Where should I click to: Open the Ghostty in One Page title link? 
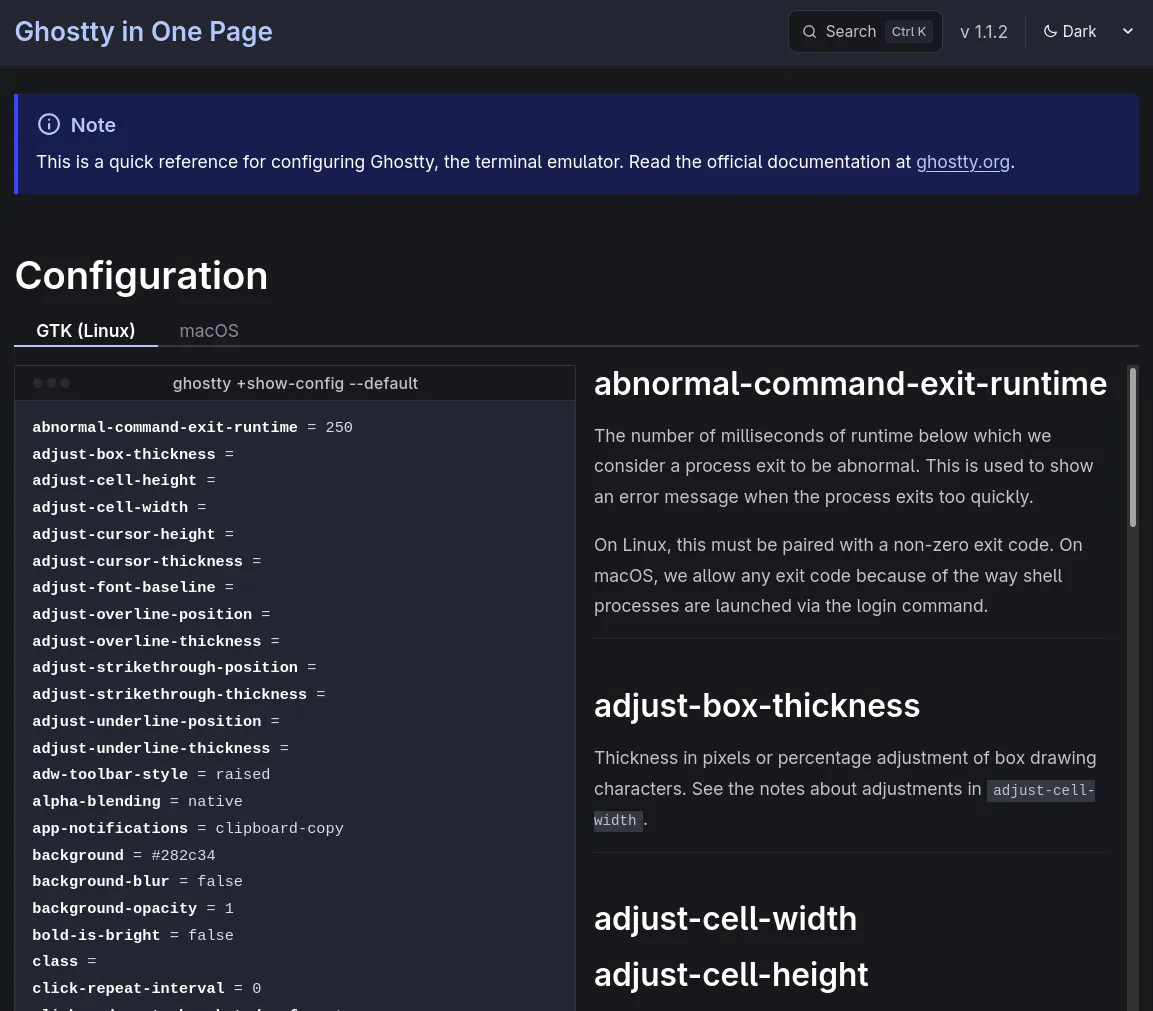point(143,32)
